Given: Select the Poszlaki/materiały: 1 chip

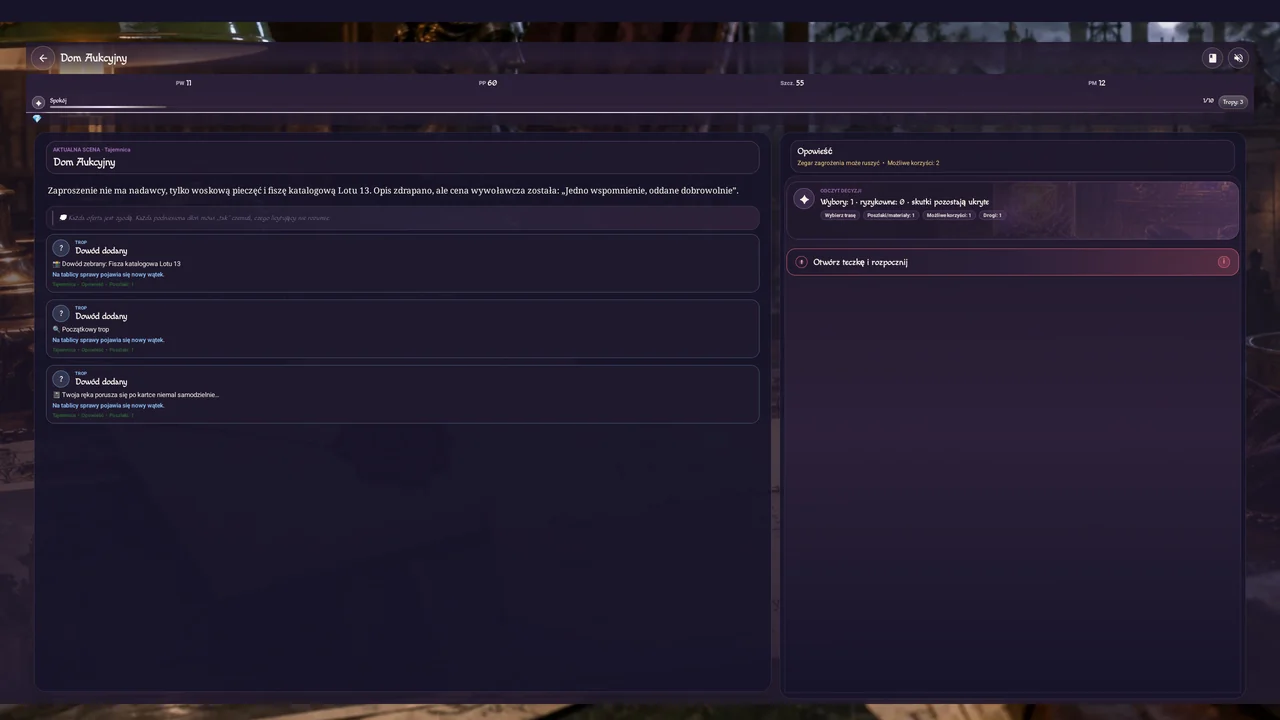Looking at the screenshot, I should pos(890,215).
